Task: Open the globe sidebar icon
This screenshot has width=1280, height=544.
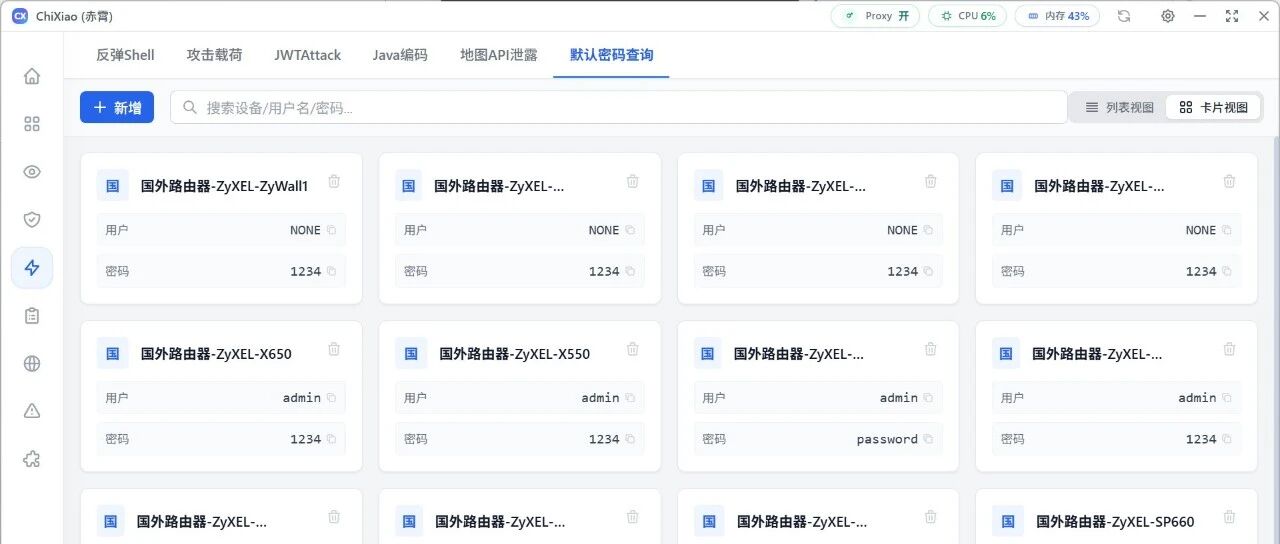Action: [32, 364]
